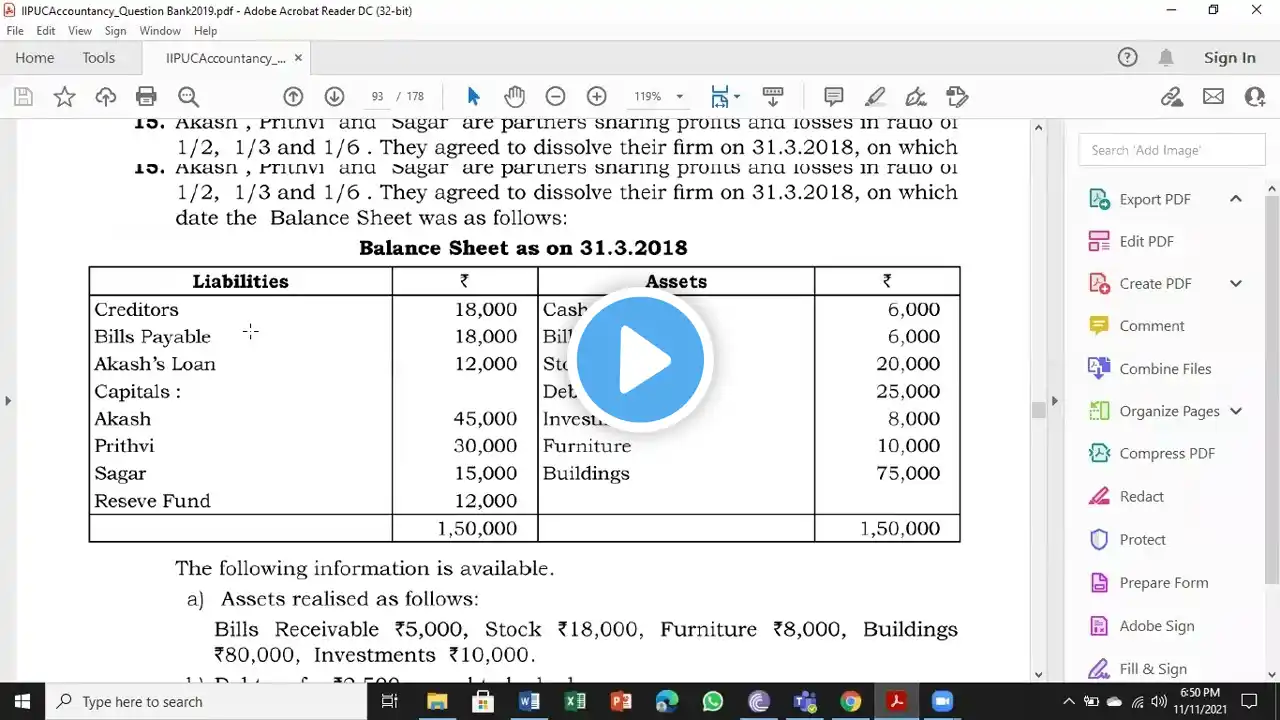This screenshot has height=720, width=1280.
Task: Expand the Create PDF chevron
Action: click(x=1236, y=283)
